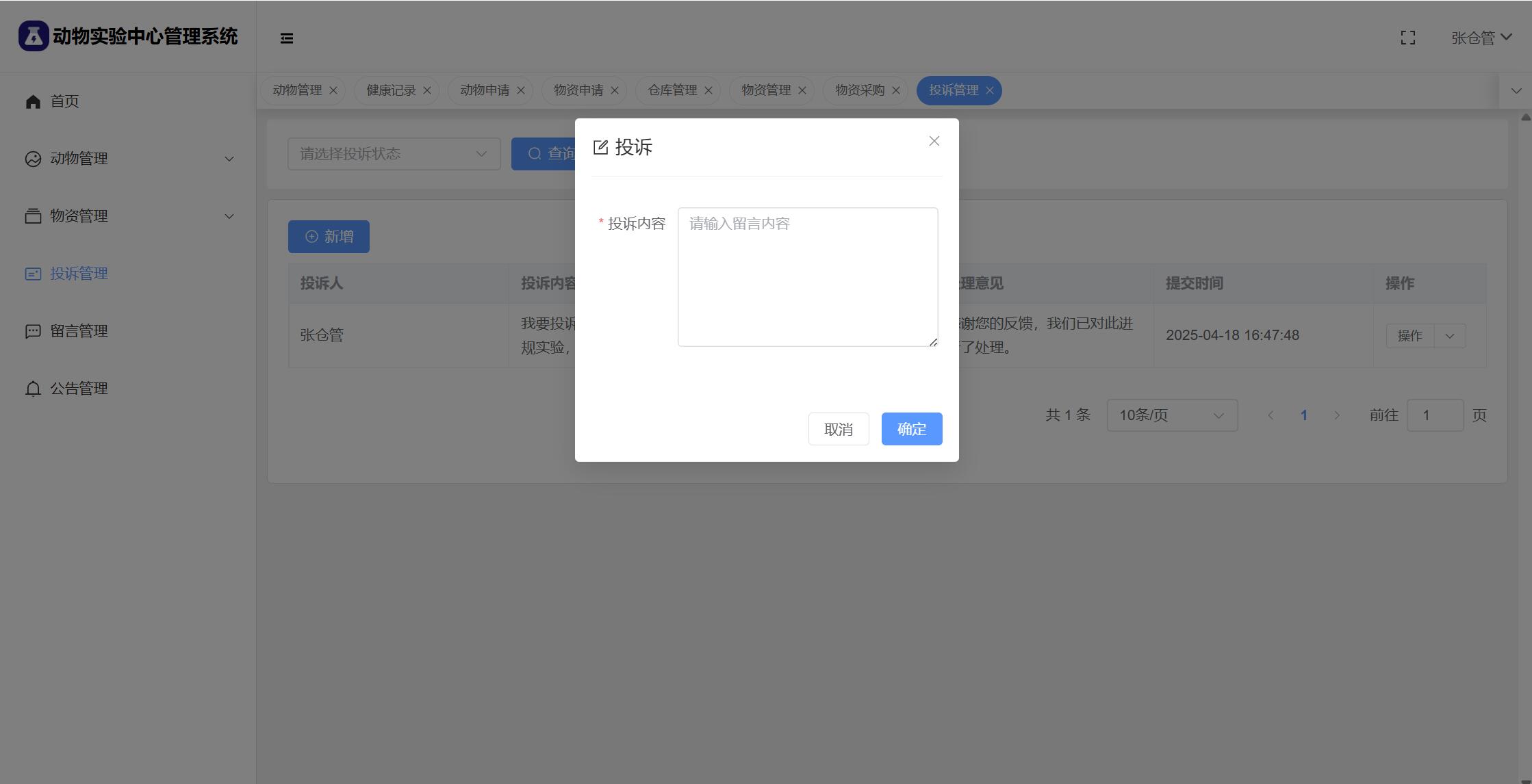Screen dimensions: 1532x784
Task: Click the 公告管理 bell icon
Action: [33, 389]
